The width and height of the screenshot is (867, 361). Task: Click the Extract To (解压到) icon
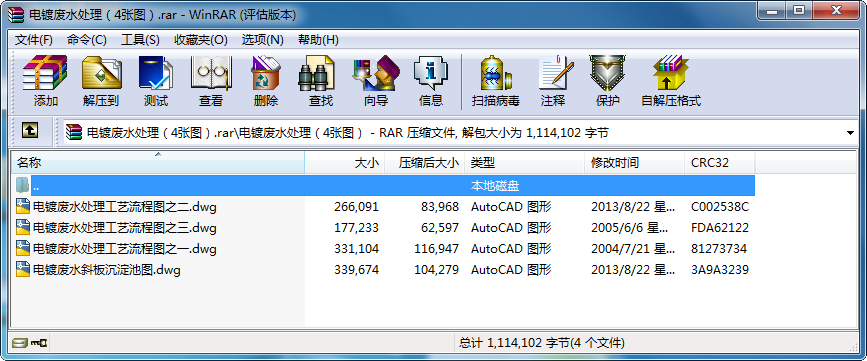[x=101, y=73]
